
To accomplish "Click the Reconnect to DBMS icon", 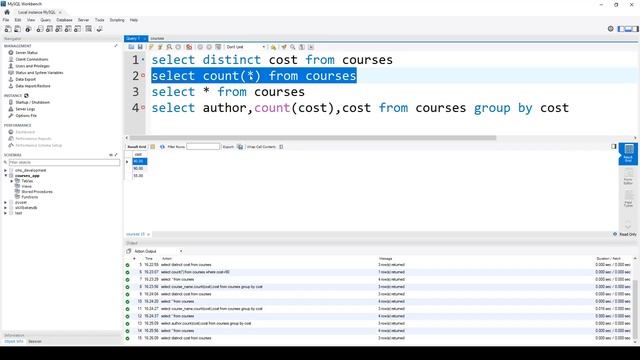I will (x=99, y=29).
